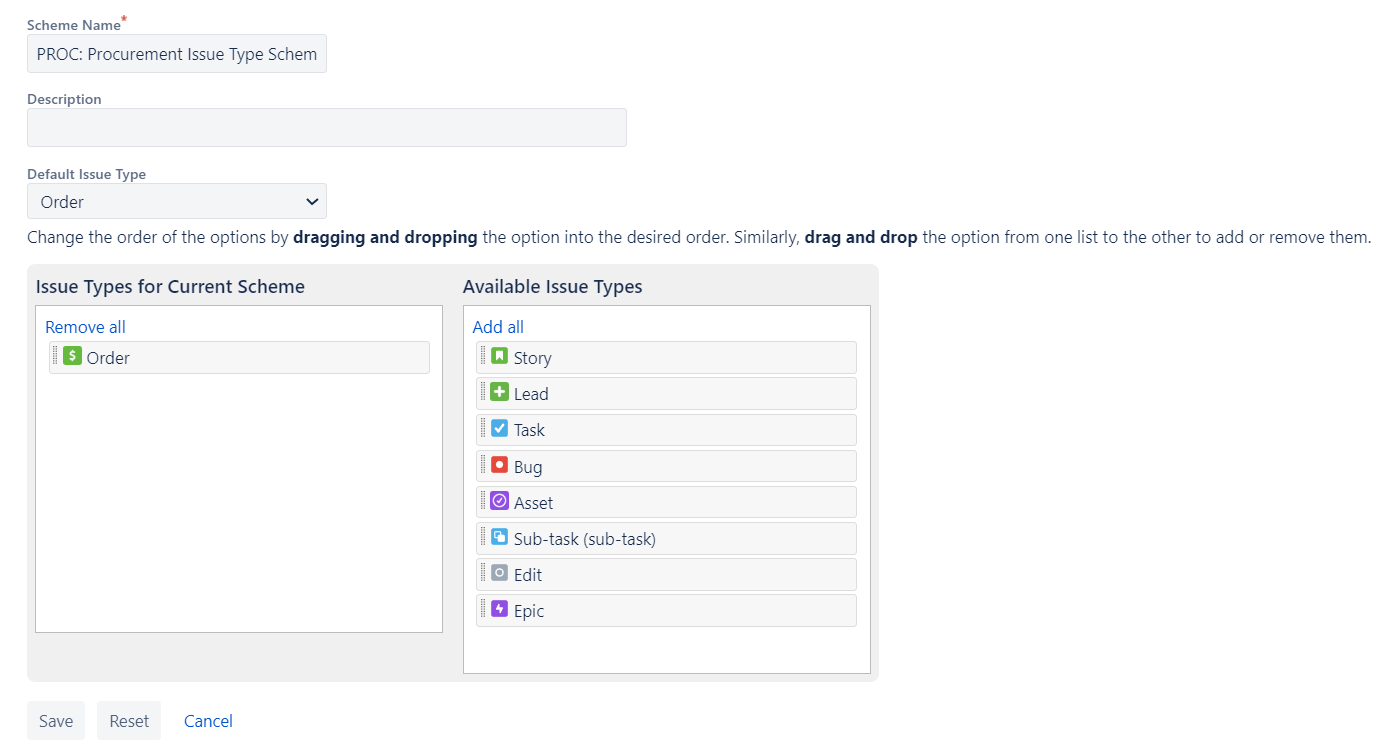The image size is (1382, 747).
Task: Select the Epic row in Available Issue Types
Action: pos(666,608)
